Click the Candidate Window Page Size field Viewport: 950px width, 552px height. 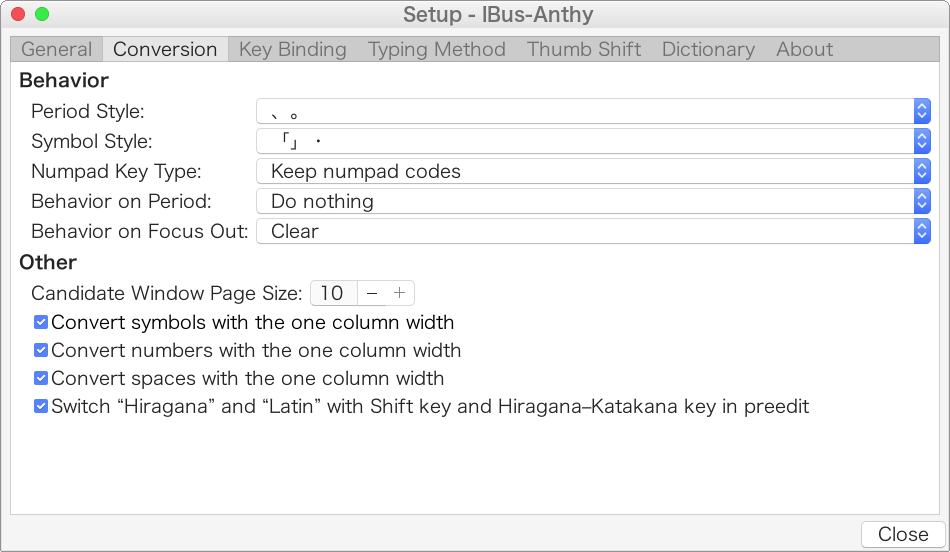333,293
